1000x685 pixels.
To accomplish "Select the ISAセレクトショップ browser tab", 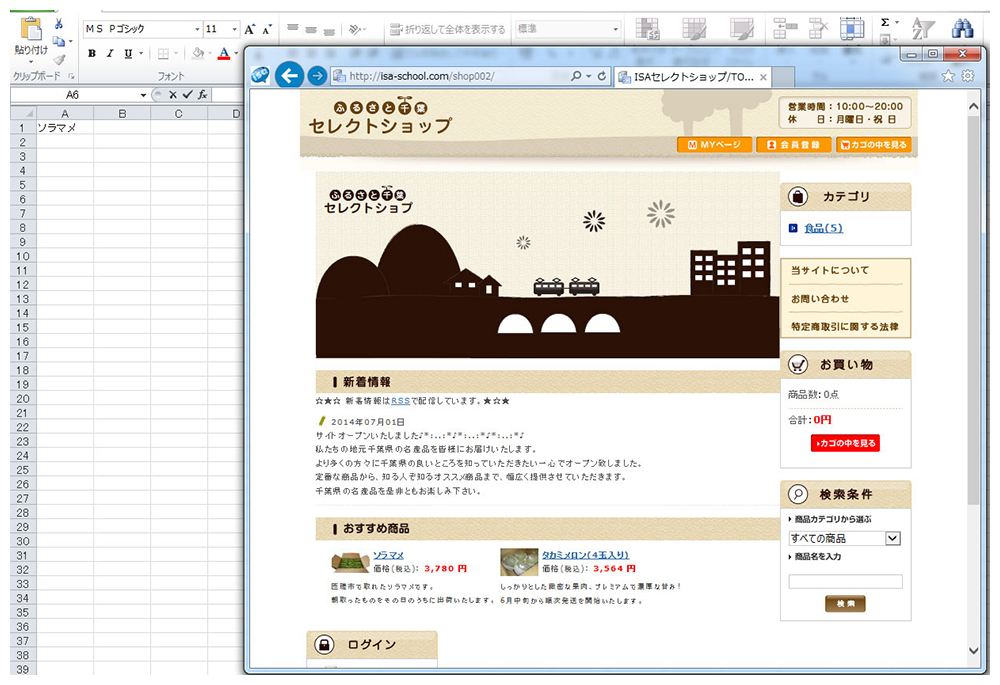I will pyautogui.click(x=693, y=77).
